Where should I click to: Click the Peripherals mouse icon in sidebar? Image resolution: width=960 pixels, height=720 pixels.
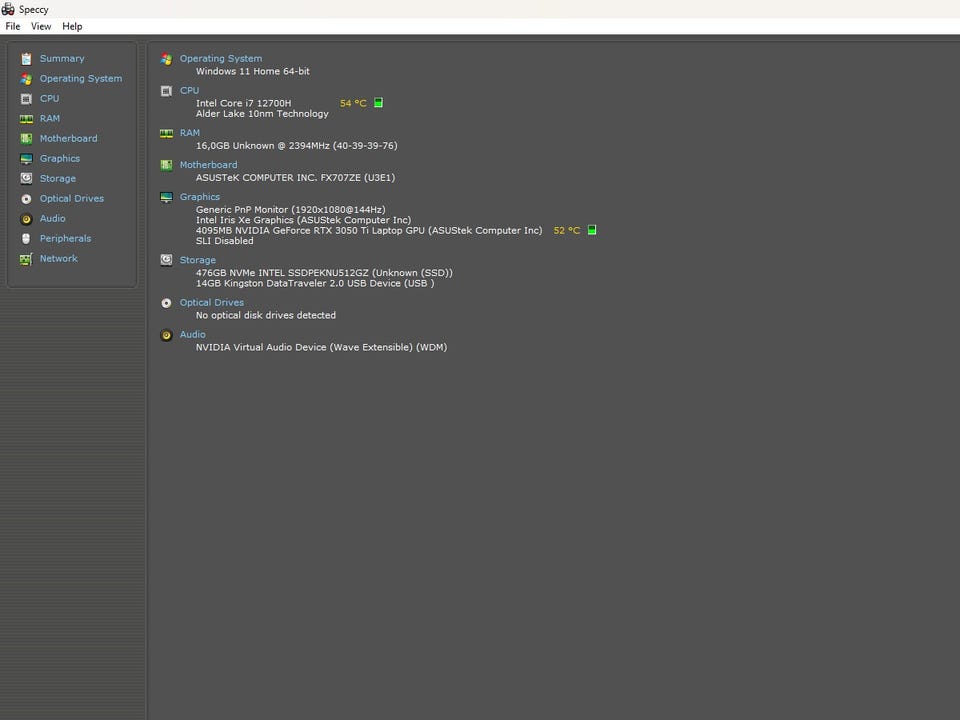(x=26, y=239)
